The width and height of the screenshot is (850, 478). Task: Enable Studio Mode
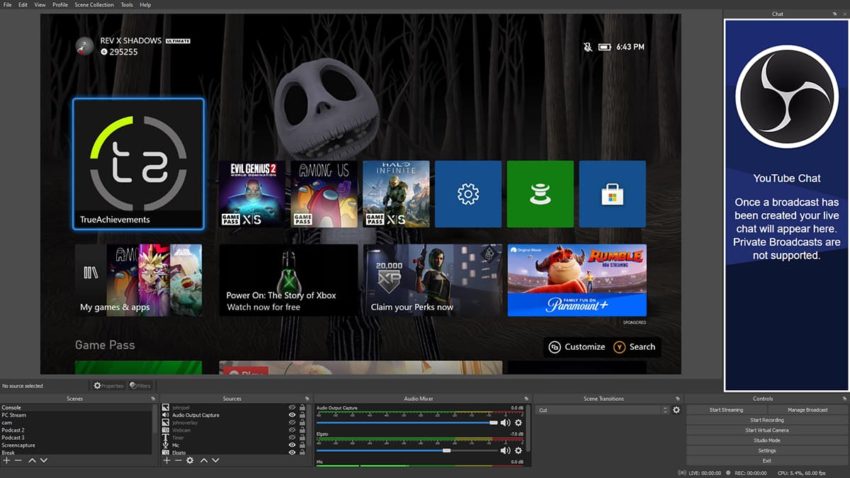(767, 441)
